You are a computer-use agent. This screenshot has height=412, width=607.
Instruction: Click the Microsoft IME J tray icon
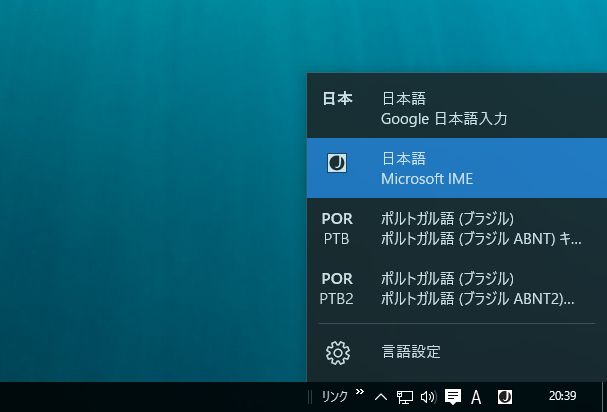505,397
